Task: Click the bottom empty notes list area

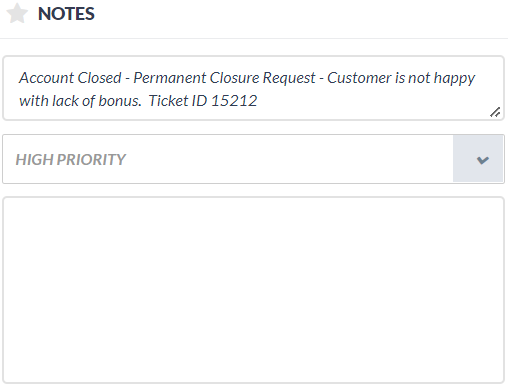Action: coord(253,290)
